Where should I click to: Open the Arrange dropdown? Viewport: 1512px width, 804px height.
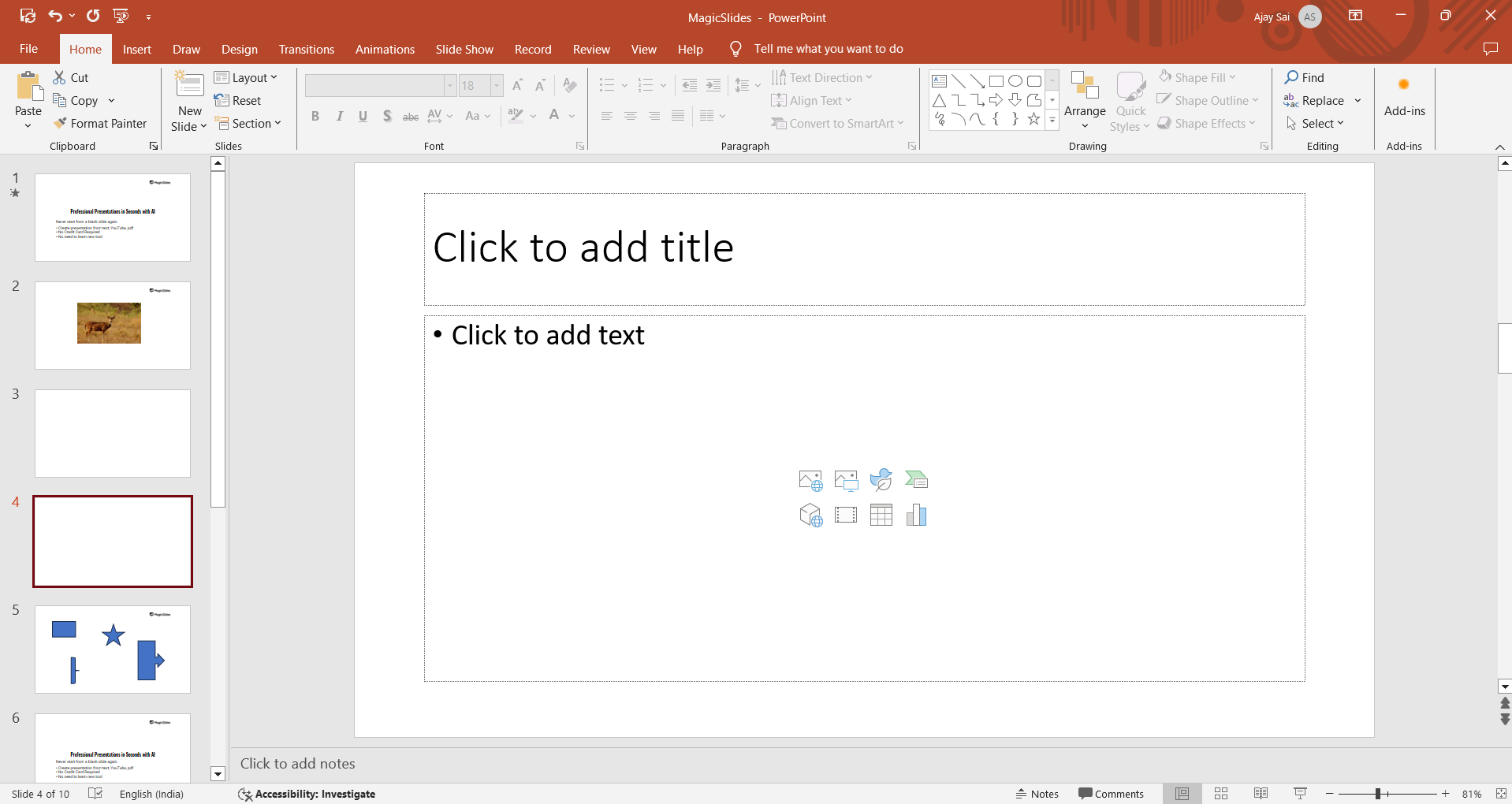click(1085, 101)
